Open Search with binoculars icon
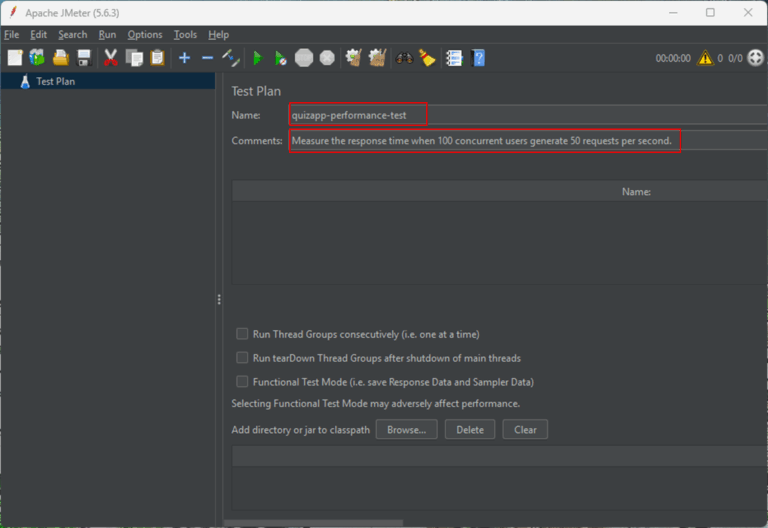The height and width of the screenshot is (528, 768). click(x=405, y=58)
